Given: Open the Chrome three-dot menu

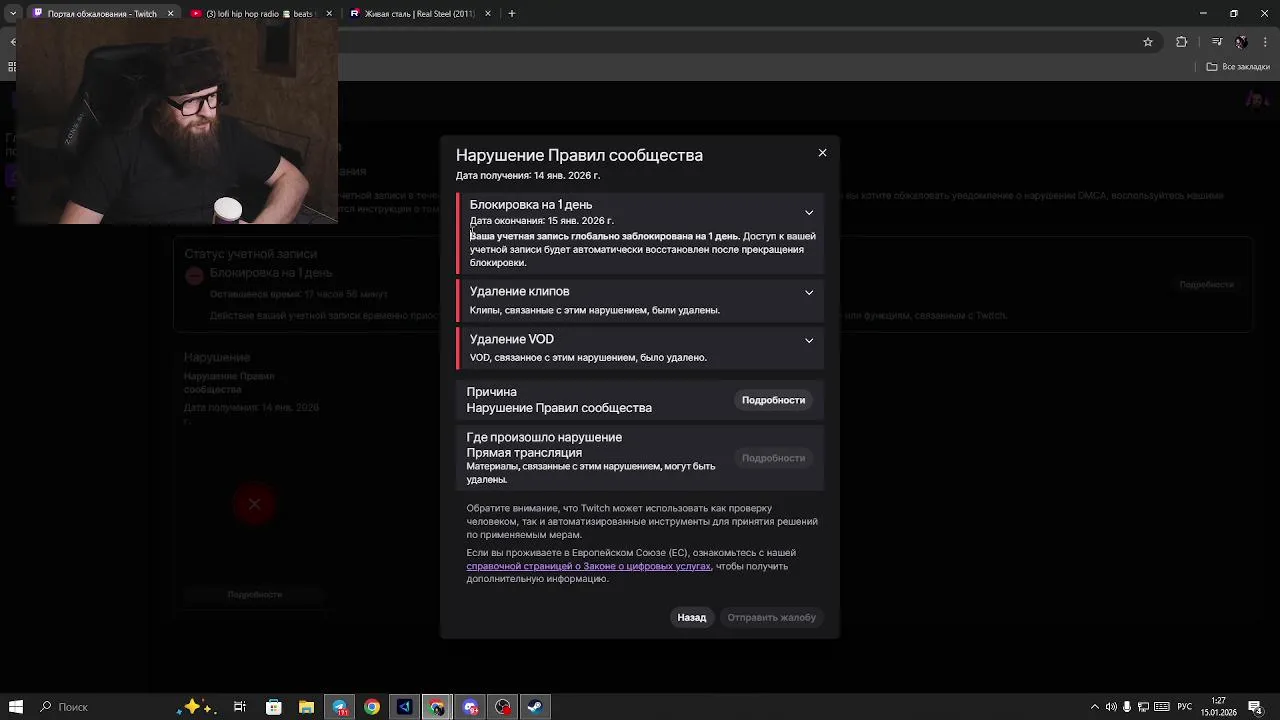Looking at the screenshot, I should 1265,42.
